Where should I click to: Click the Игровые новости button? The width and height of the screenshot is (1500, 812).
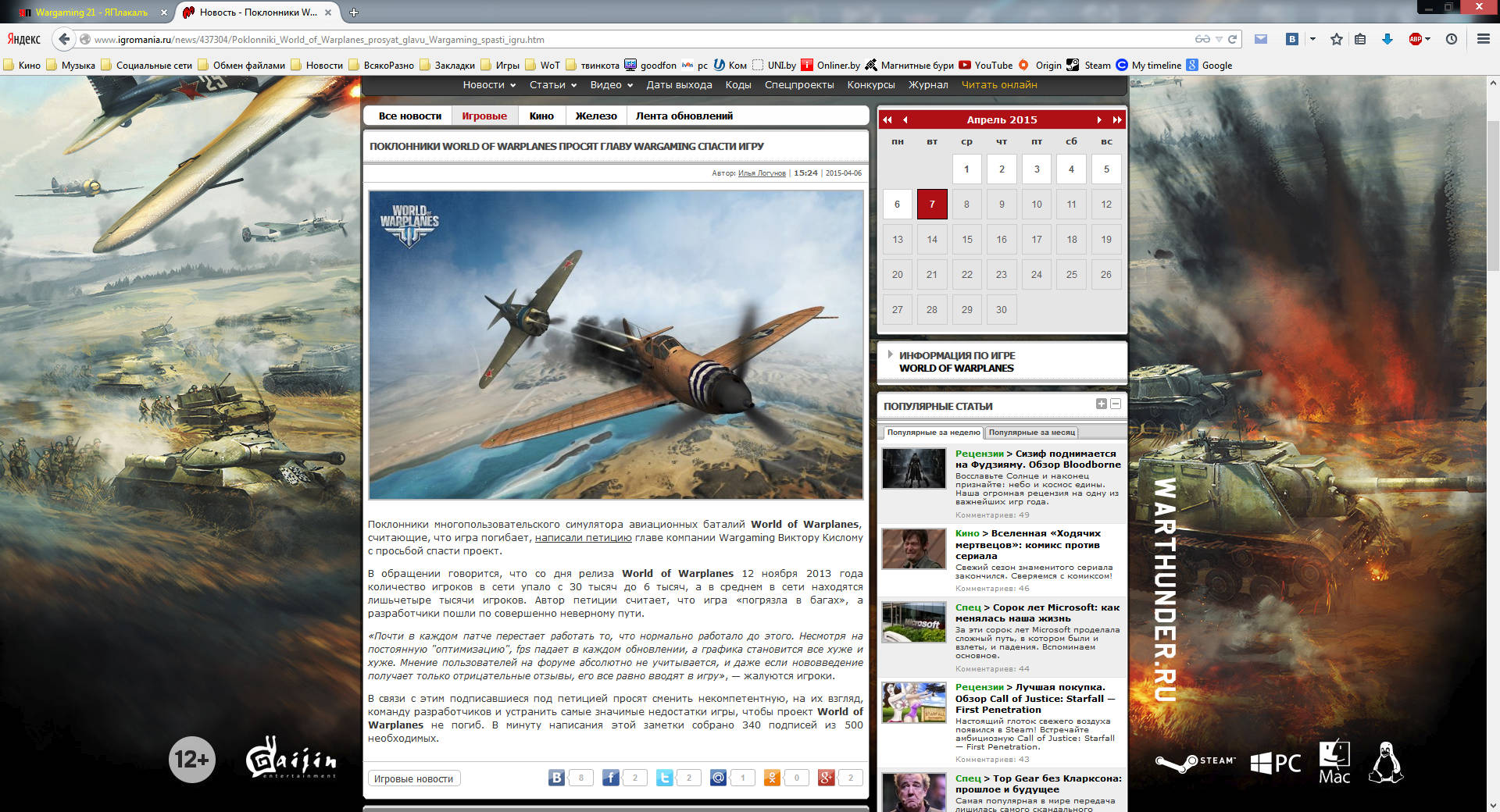(413, 778)
